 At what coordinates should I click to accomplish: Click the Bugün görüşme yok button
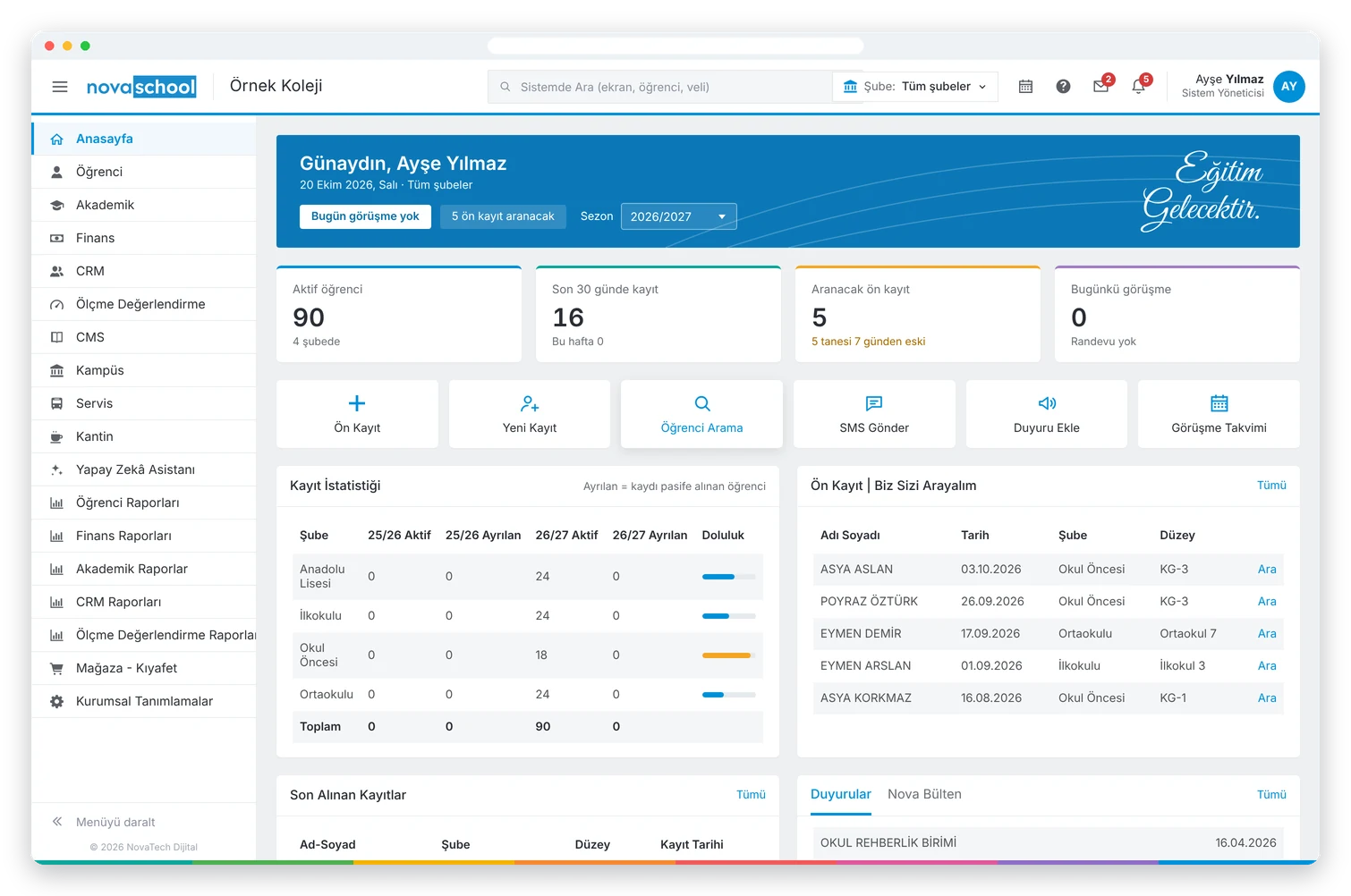tap(365, 216)
